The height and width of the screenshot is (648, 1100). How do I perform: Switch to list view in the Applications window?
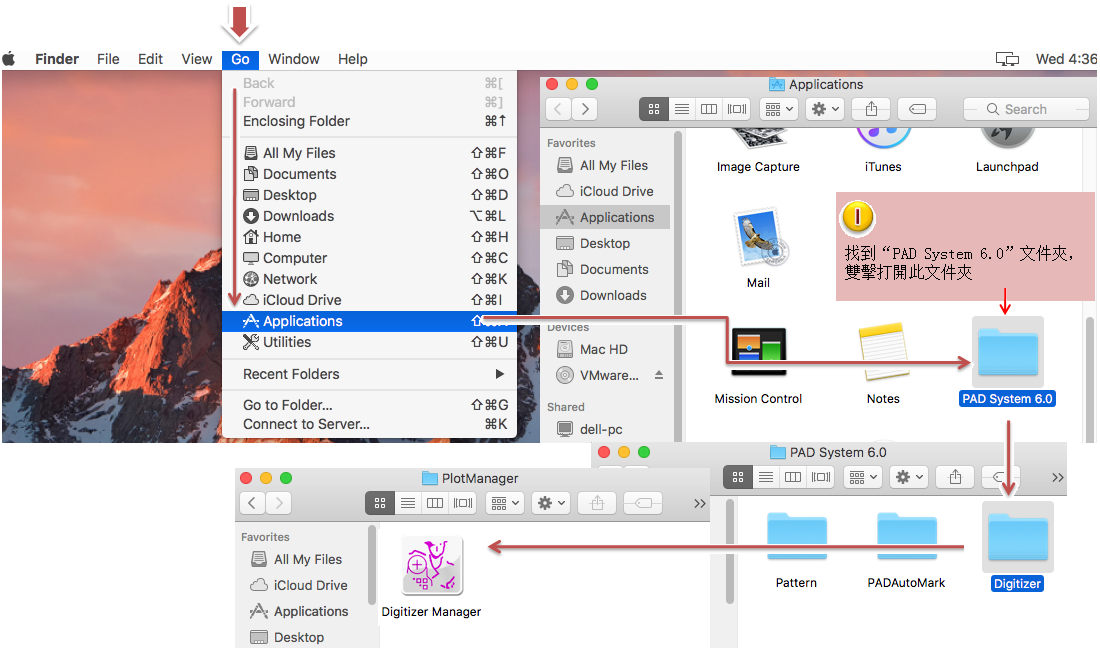(x=681, y=108)
